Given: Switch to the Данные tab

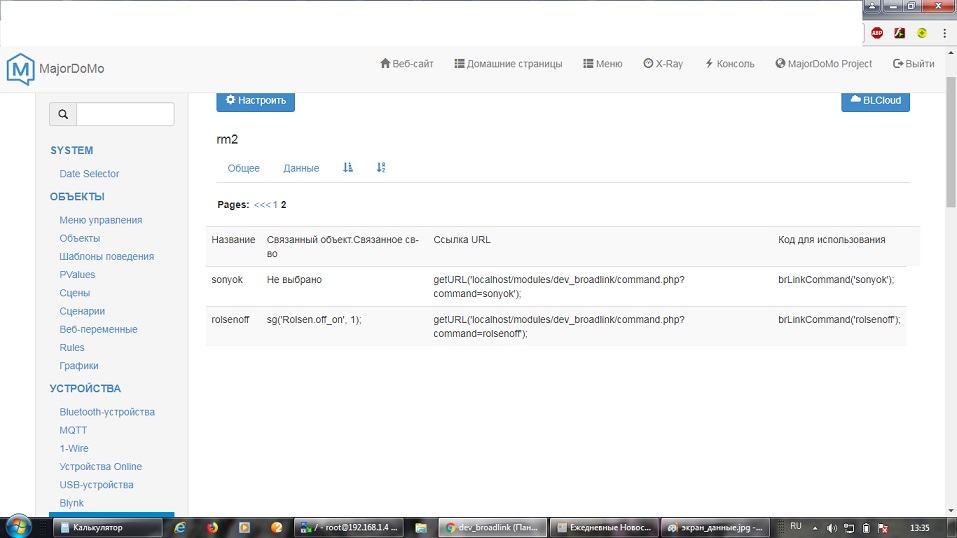Looking at the screenshot, I should 301,168.
